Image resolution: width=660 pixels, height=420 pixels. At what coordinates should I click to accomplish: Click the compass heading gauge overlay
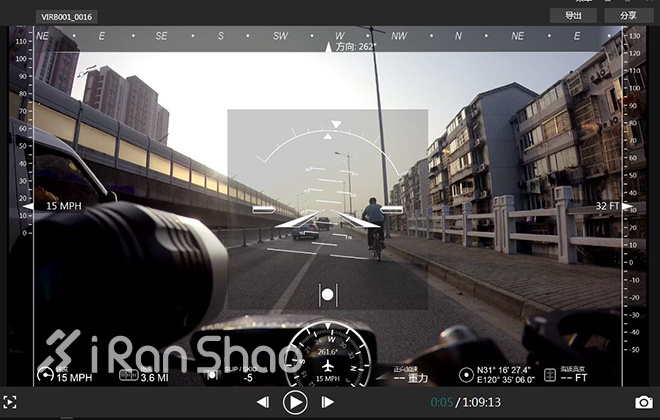point(327,355)
